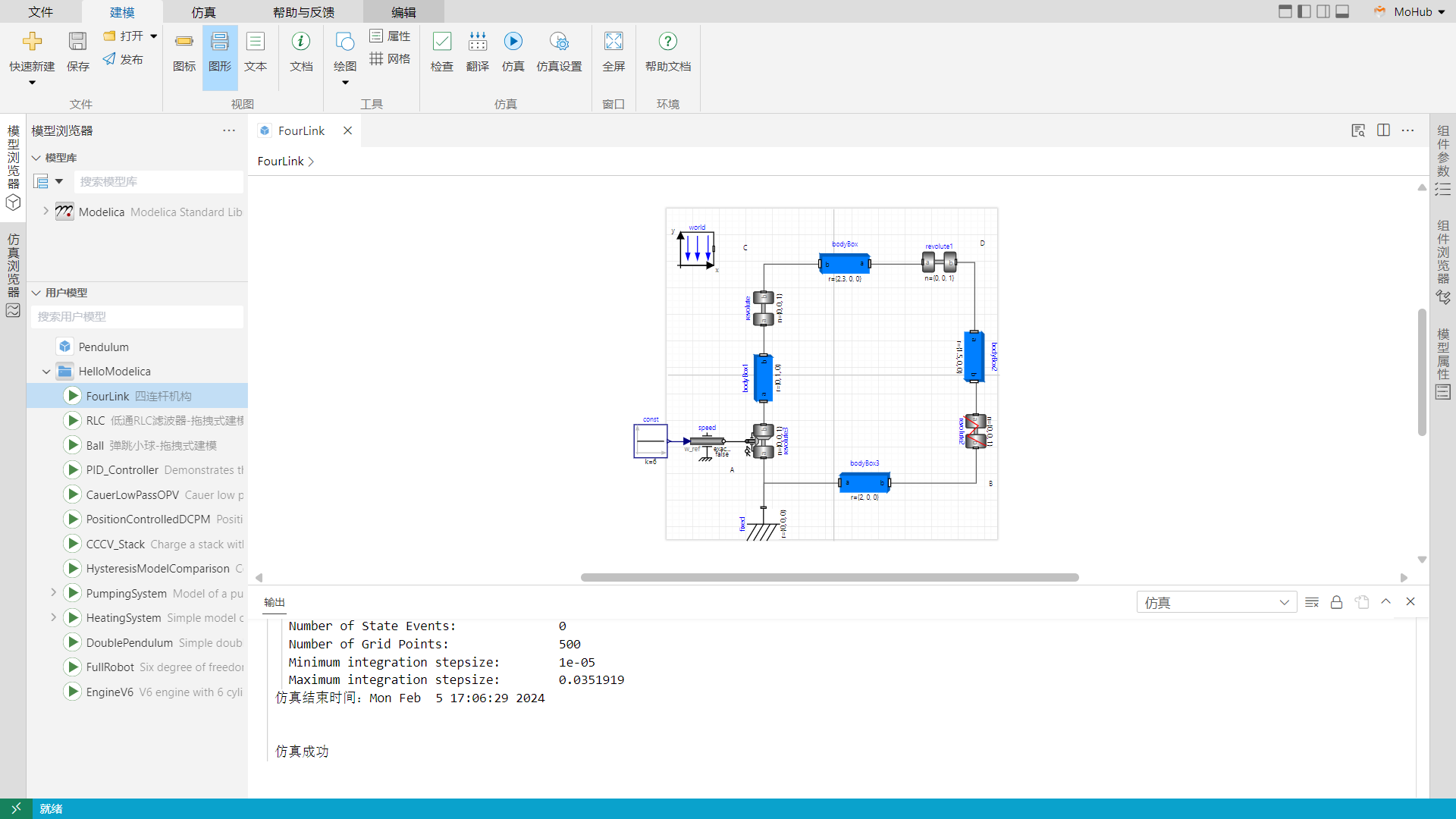Viewport: 1456px width, 819px height.
Task: Clear the output panel contents
Action: coord(1312,602)
